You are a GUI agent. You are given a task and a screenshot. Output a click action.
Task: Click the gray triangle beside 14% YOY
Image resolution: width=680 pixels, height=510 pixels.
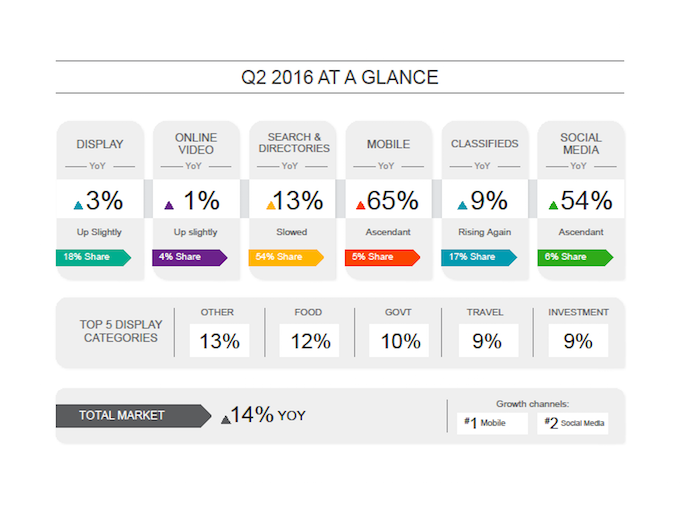[226, 419]
